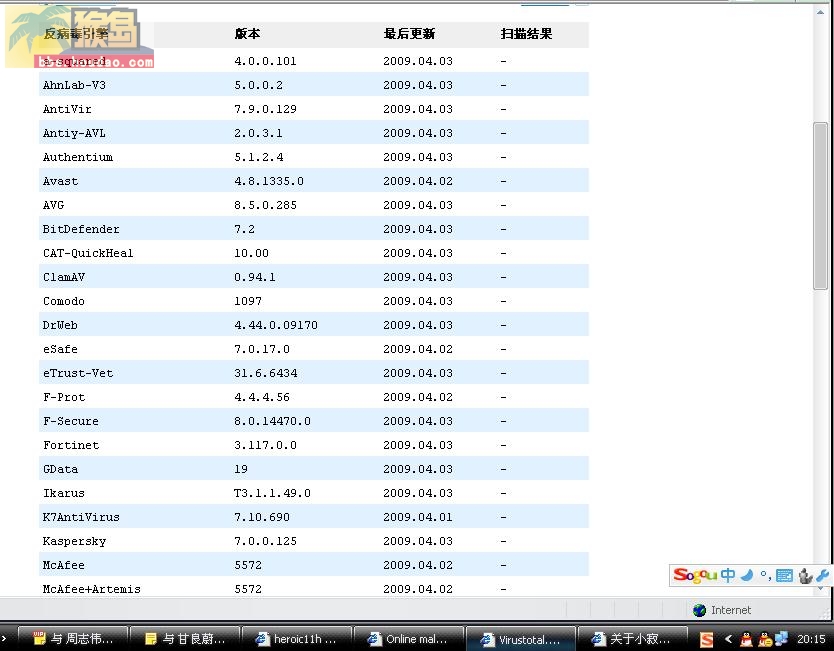Click the McAfee row version 5572
This screenshot has width=834, height=651.
tap(248, 565)
